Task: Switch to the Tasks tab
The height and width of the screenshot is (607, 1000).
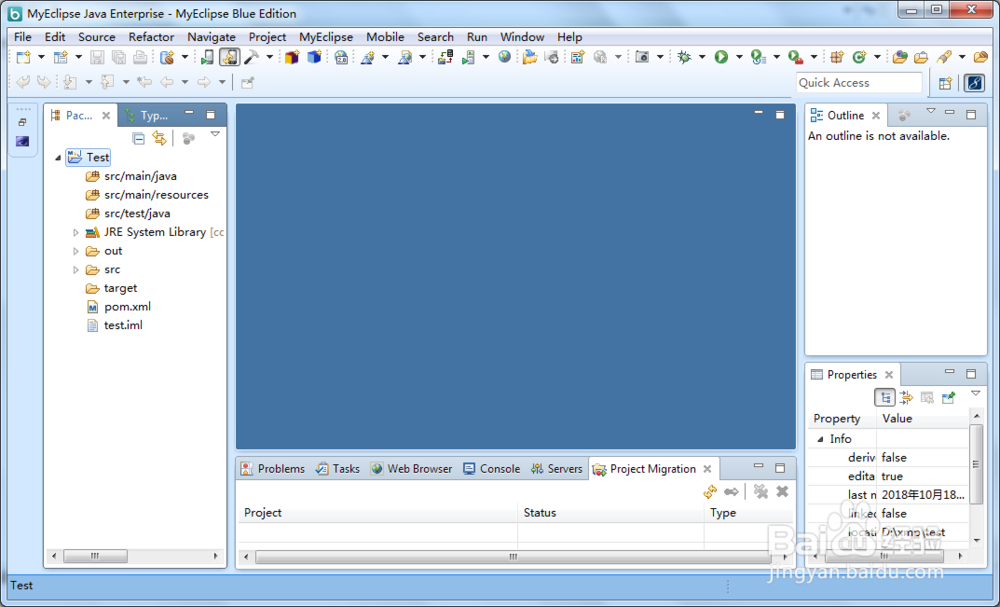Action: point(338,469)
